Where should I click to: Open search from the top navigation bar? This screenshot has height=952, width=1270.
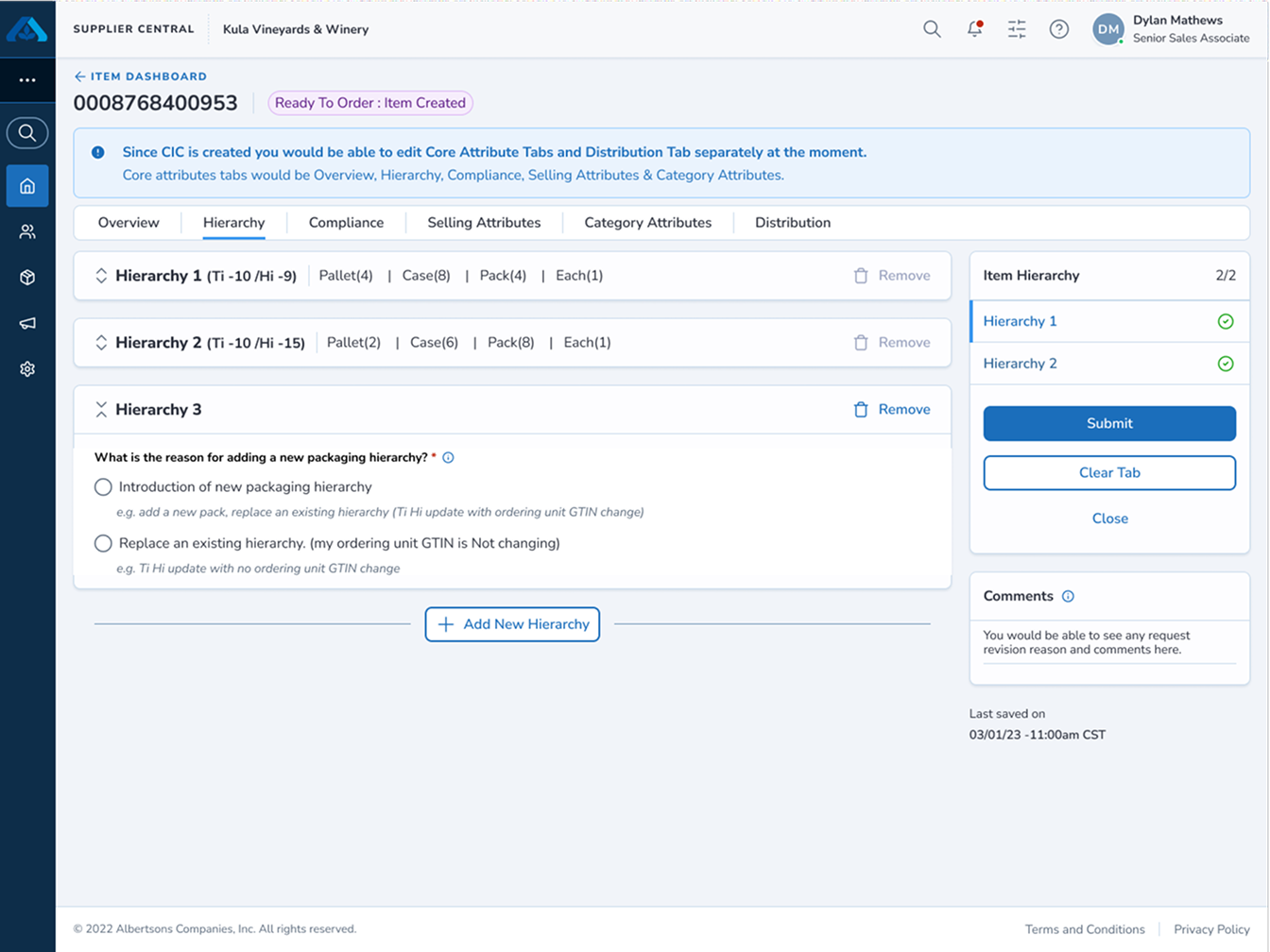pos(932,29)
